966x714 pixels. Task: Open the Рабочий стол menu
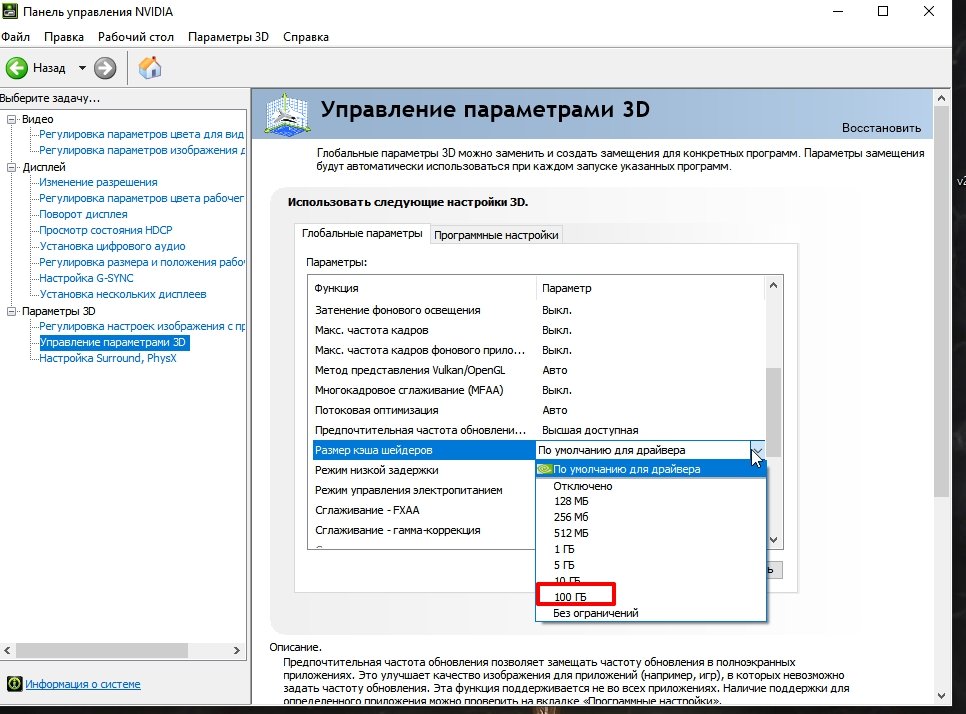136,37
